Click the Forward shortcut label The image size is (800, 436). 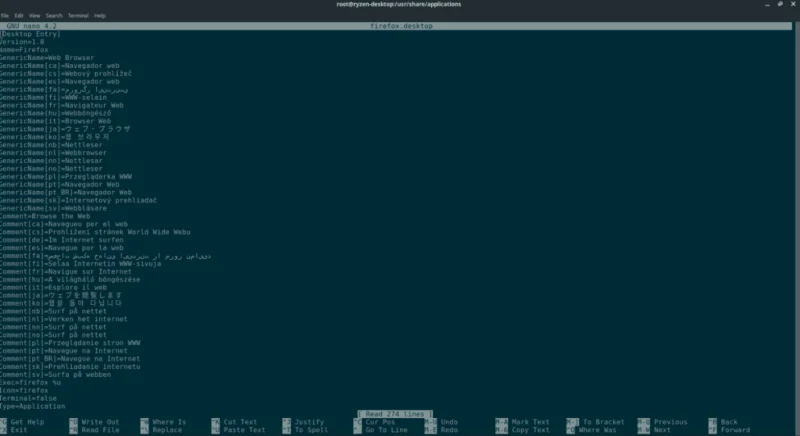[735, 430]
